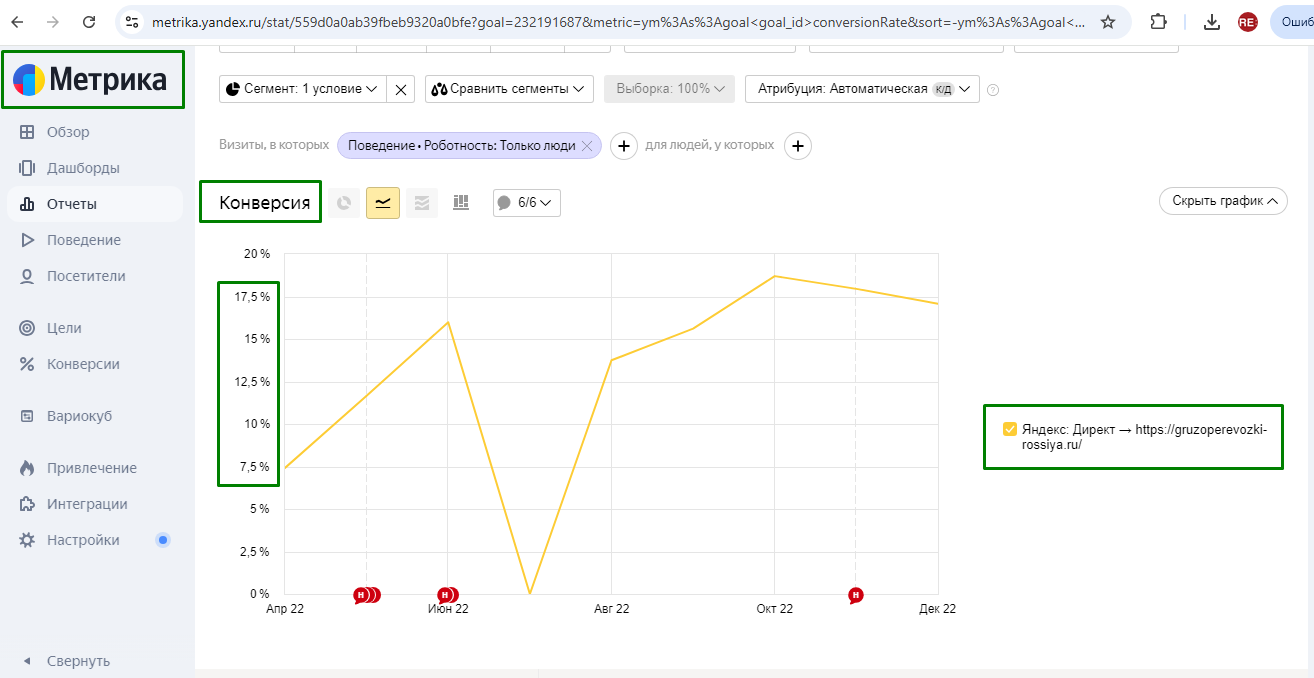Image resolution: width=1314 pixels, height=678 pixels.
Task: Add people condition with plus icon
Action: (x=797, y=146)
